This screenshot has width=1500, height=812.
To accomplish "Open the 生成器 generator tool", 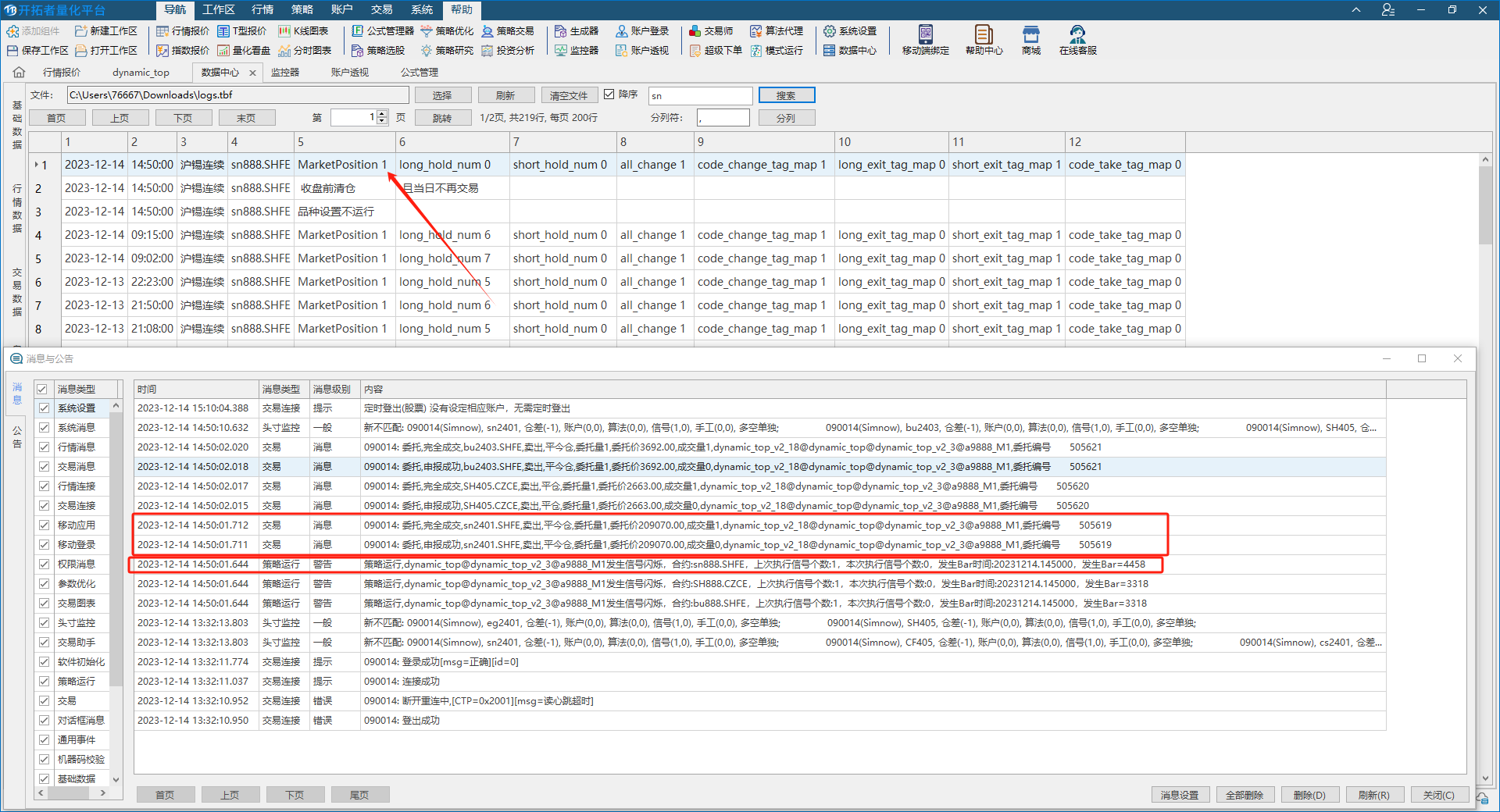I will coord(577,31).
